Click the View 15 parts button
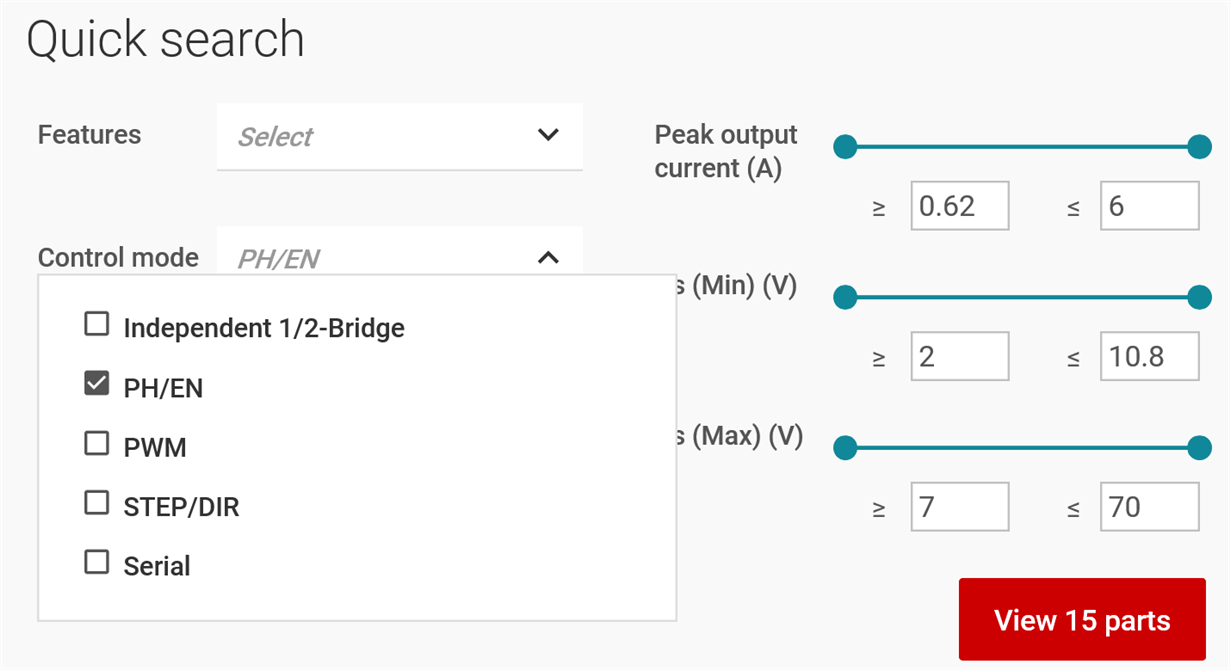1230x670 pixels. [x=1082, y=620]
